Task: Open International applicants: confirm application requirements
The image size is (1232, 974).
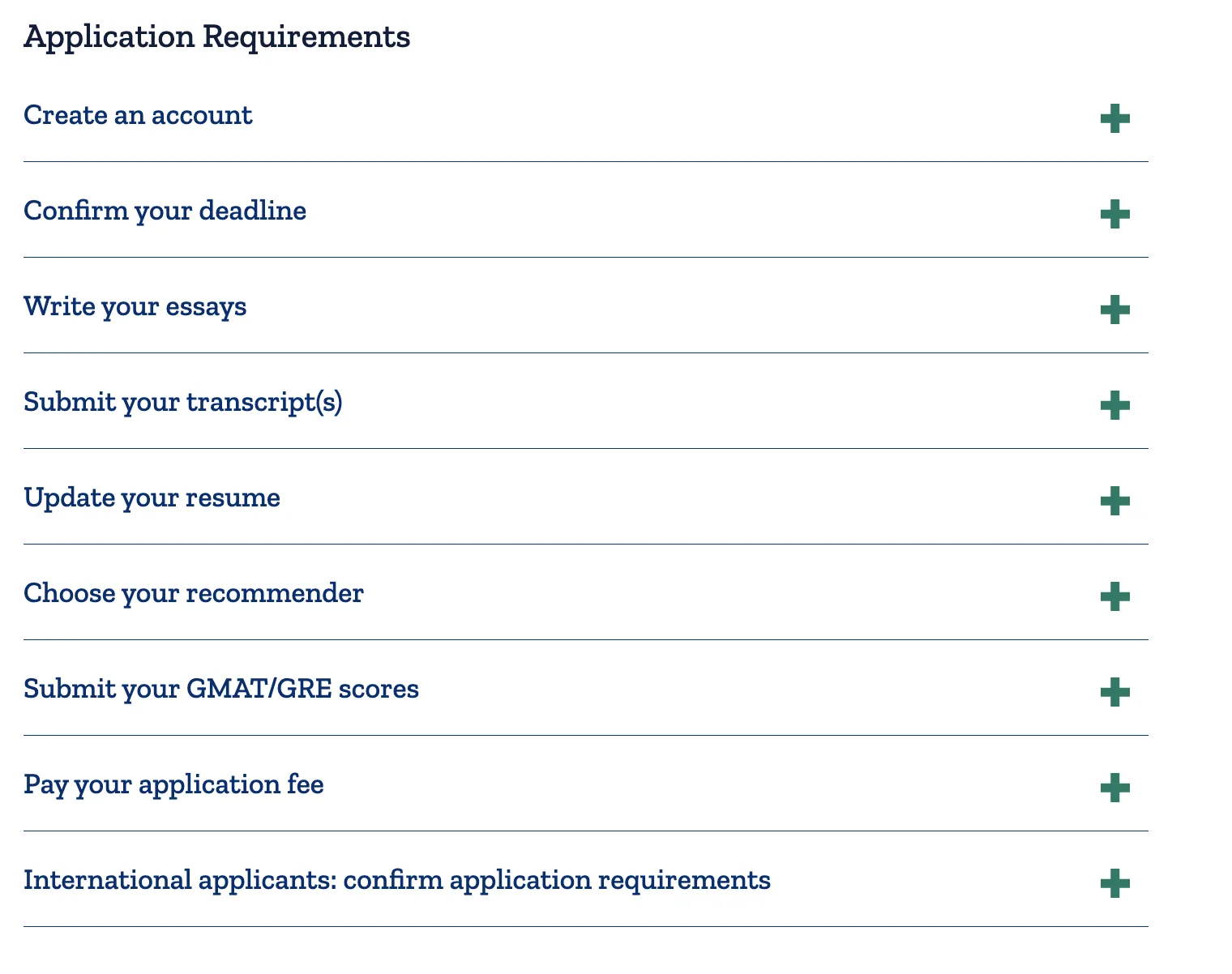Action: [x=396, y=880]
